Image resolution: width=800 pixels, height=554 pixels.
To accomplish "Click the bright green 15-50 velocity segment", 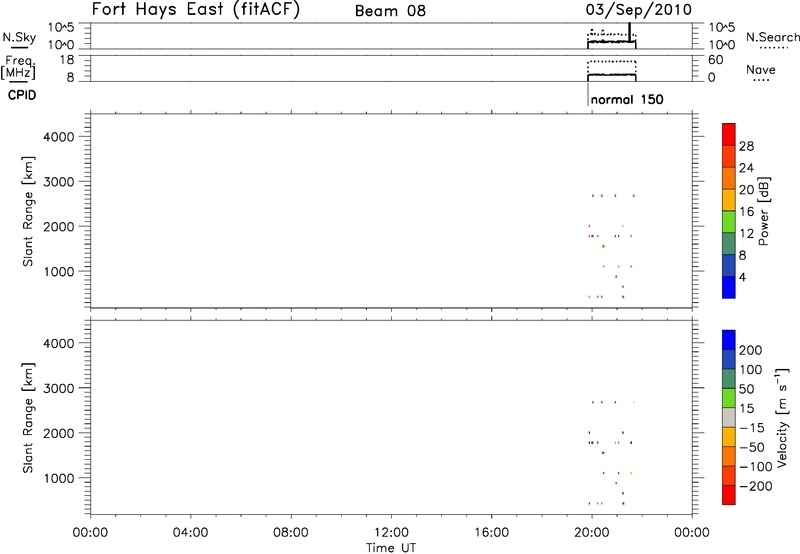I will click(x=729, y=398).
